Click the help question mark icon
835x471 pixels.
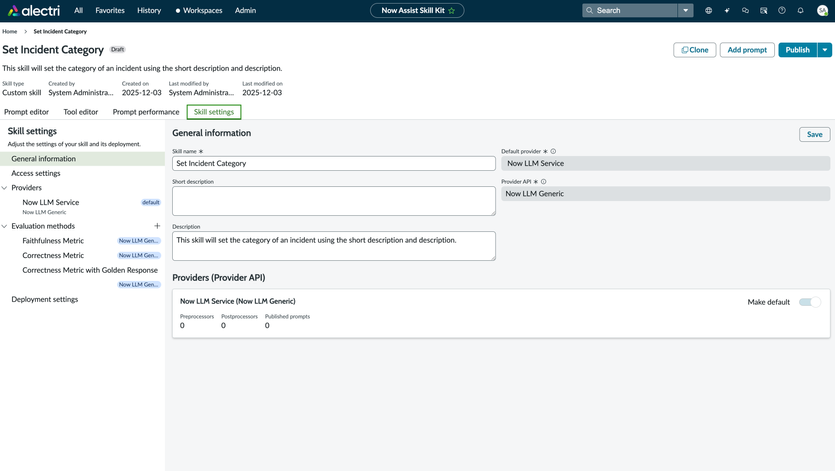782,11
